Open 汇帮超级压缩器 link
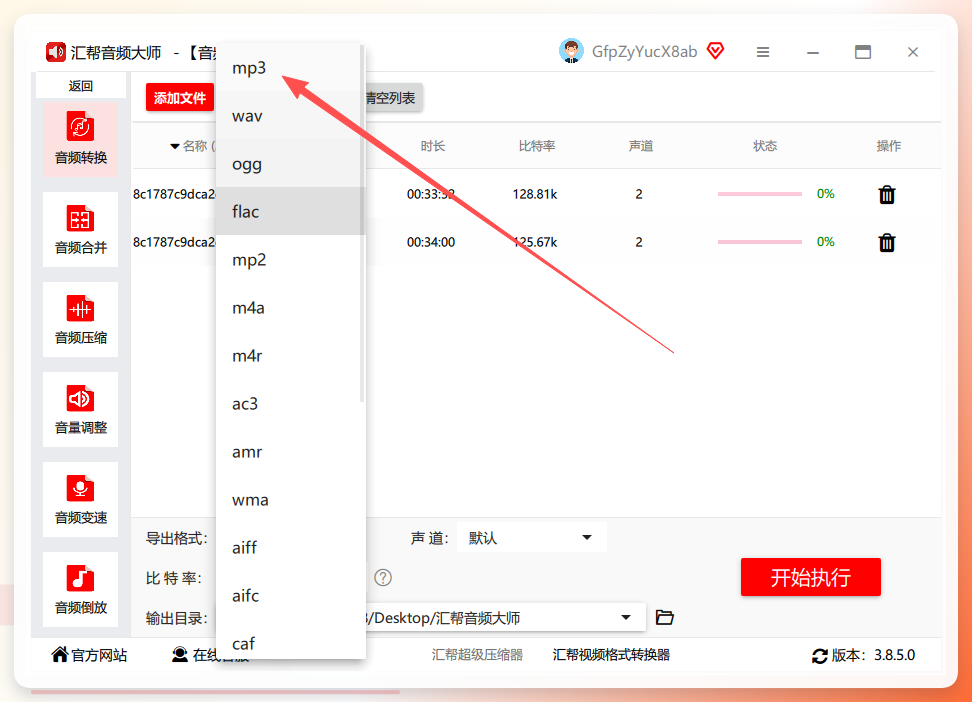 [x=477, y=655]
